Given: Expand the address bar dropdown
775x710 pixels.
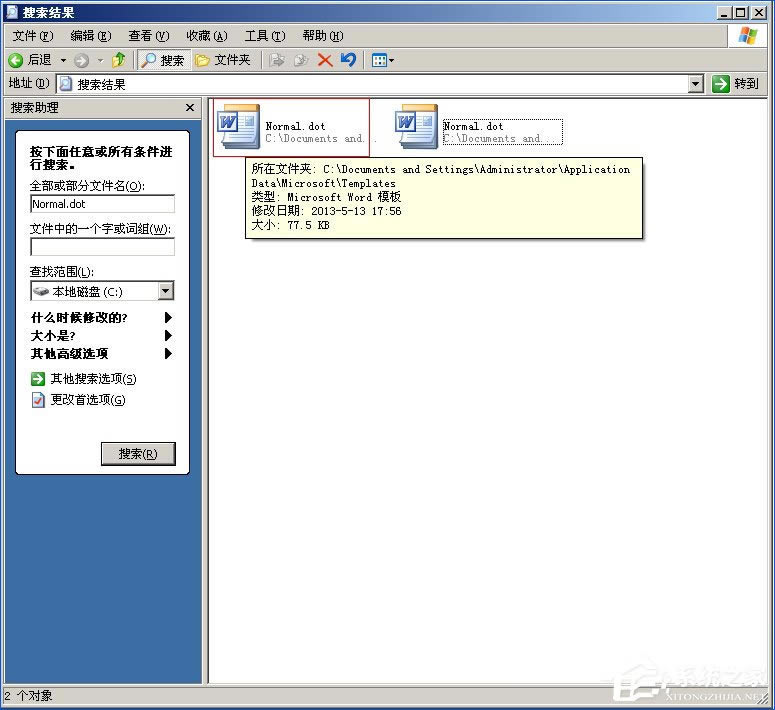Looking at the screenshot, I should click(695, 84).
